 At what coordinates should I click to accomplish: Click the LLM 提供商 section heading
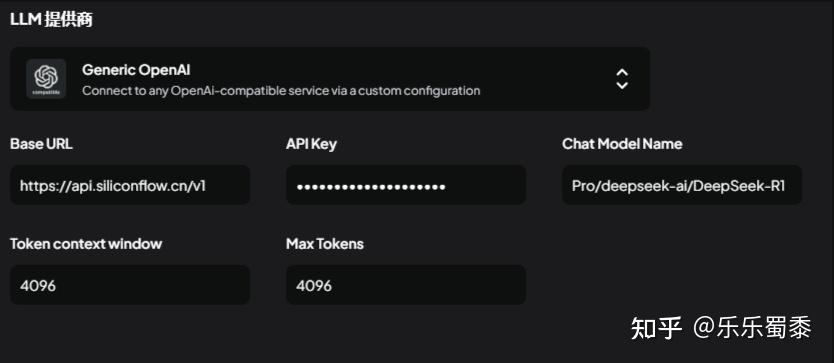click(51, 19)
